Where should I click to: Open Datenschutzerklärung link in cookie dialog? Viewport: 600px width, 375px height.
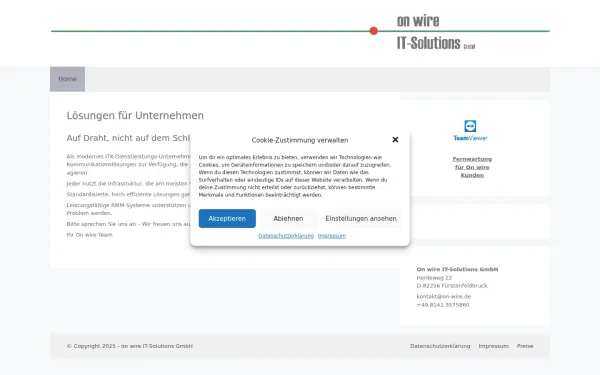(286, 236)
